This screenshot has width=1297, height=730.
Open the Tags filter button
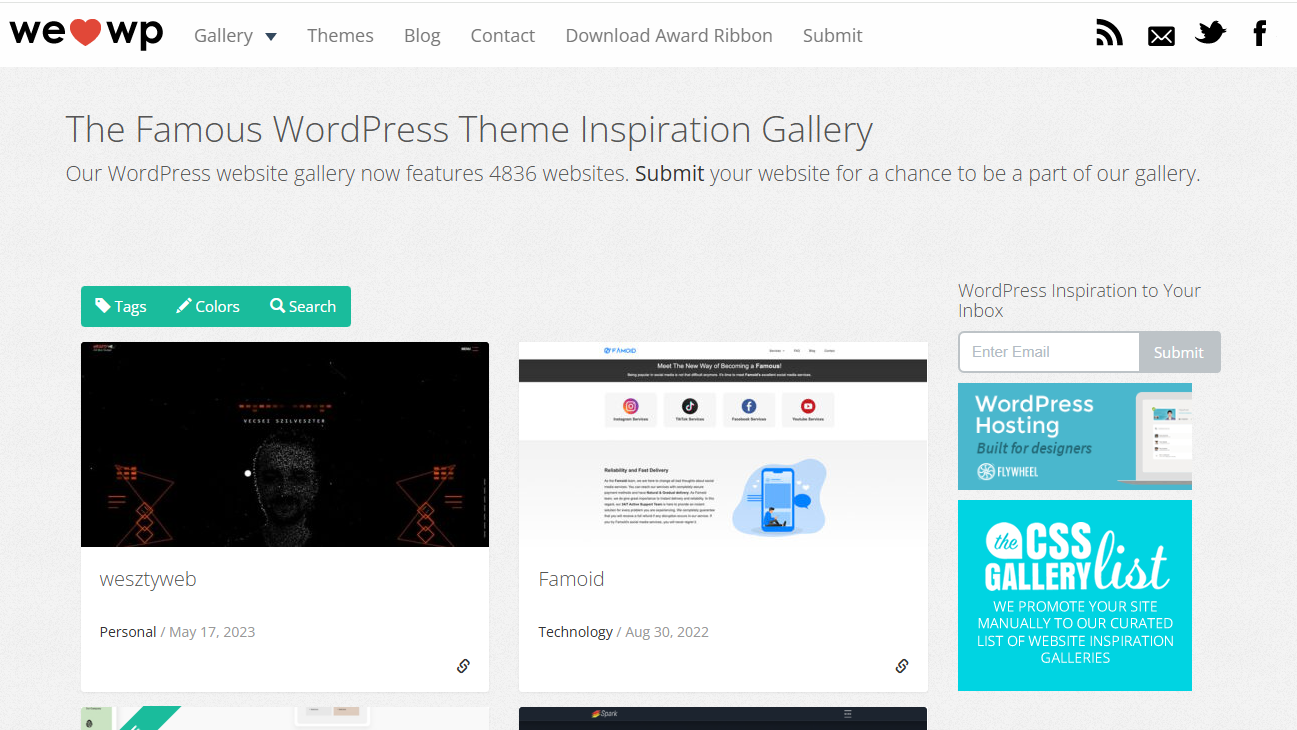121,306
